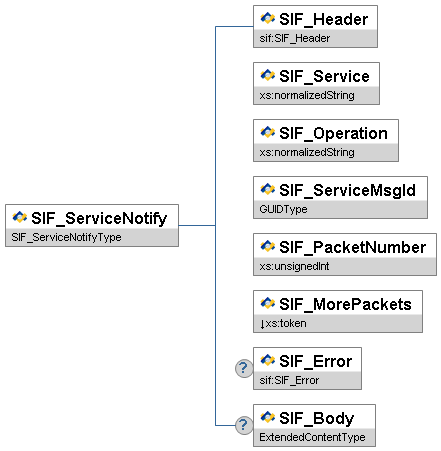Click the element icon next to SIF_Header
This screenshot has width=441, height=451.
(x=268, y=18)
